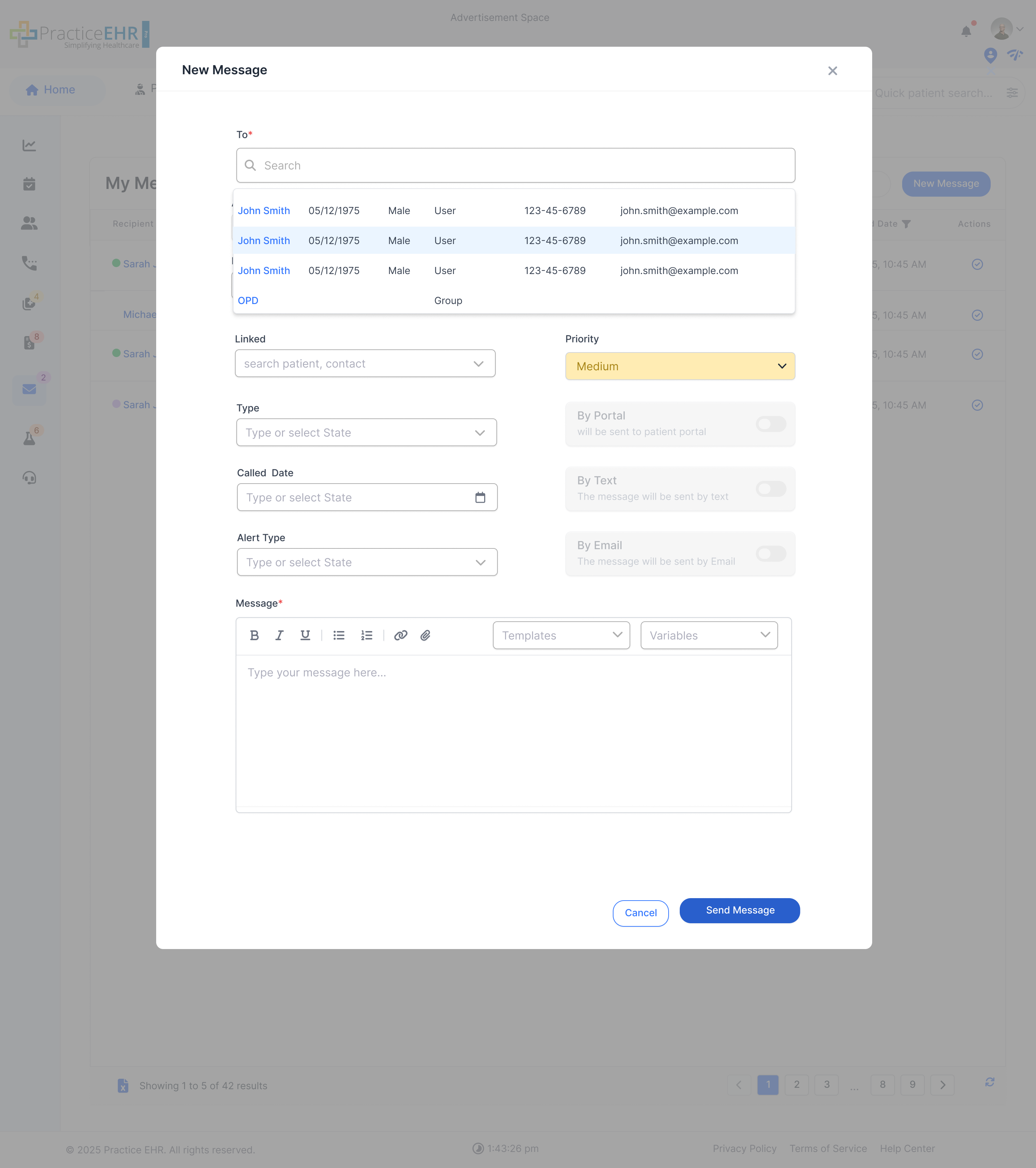
Task: Go to page 3 using pagination
Action: click(826, 1085)
